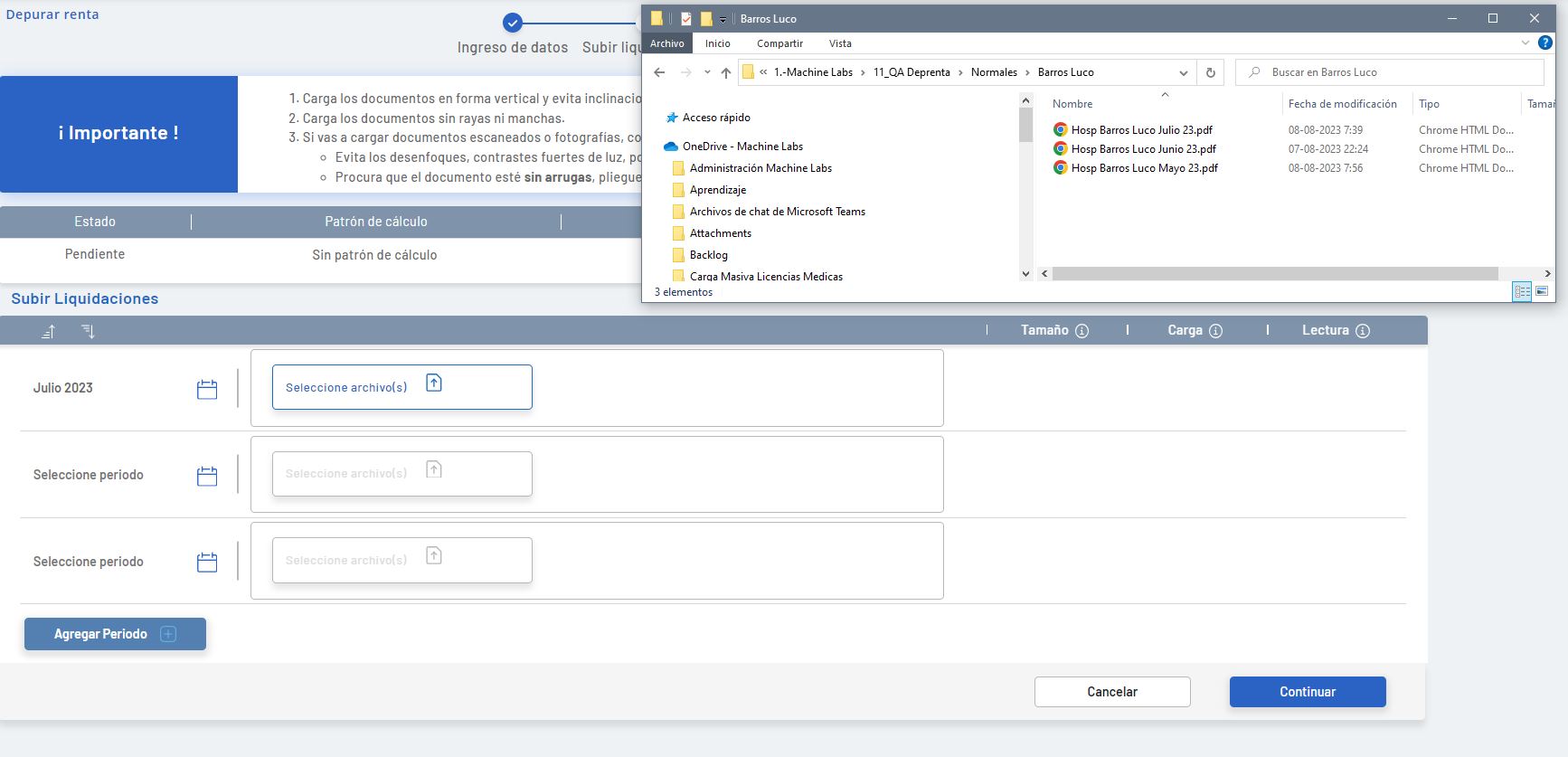Select Hosp Barros Luco Julio 23.pdf file
The image size is (1568, 757).
pos(1141,130)
